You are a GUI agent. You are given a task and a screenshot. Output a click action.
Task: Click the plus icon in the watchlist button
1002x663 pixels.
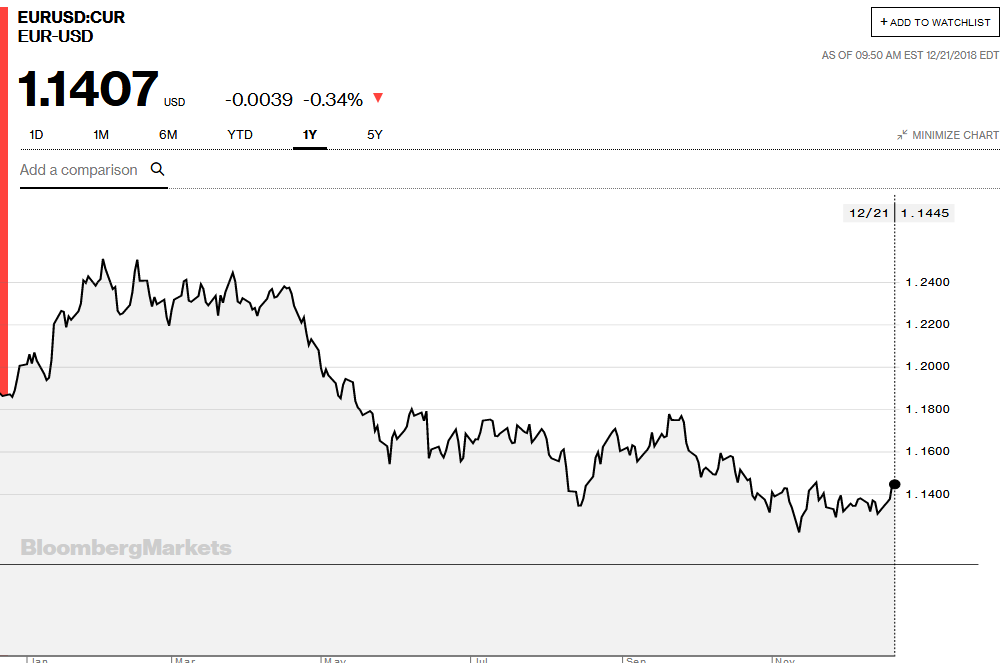click(x=883, y=22)
